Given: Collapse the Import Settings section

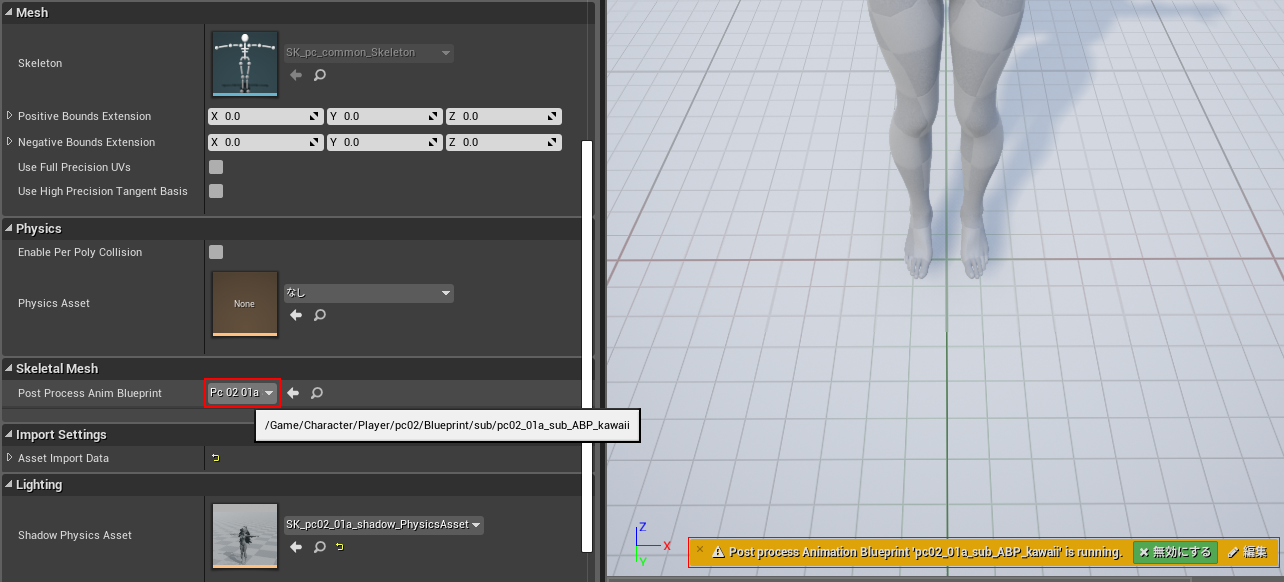Looking at the screenshot, I should [x=9, y=434].
